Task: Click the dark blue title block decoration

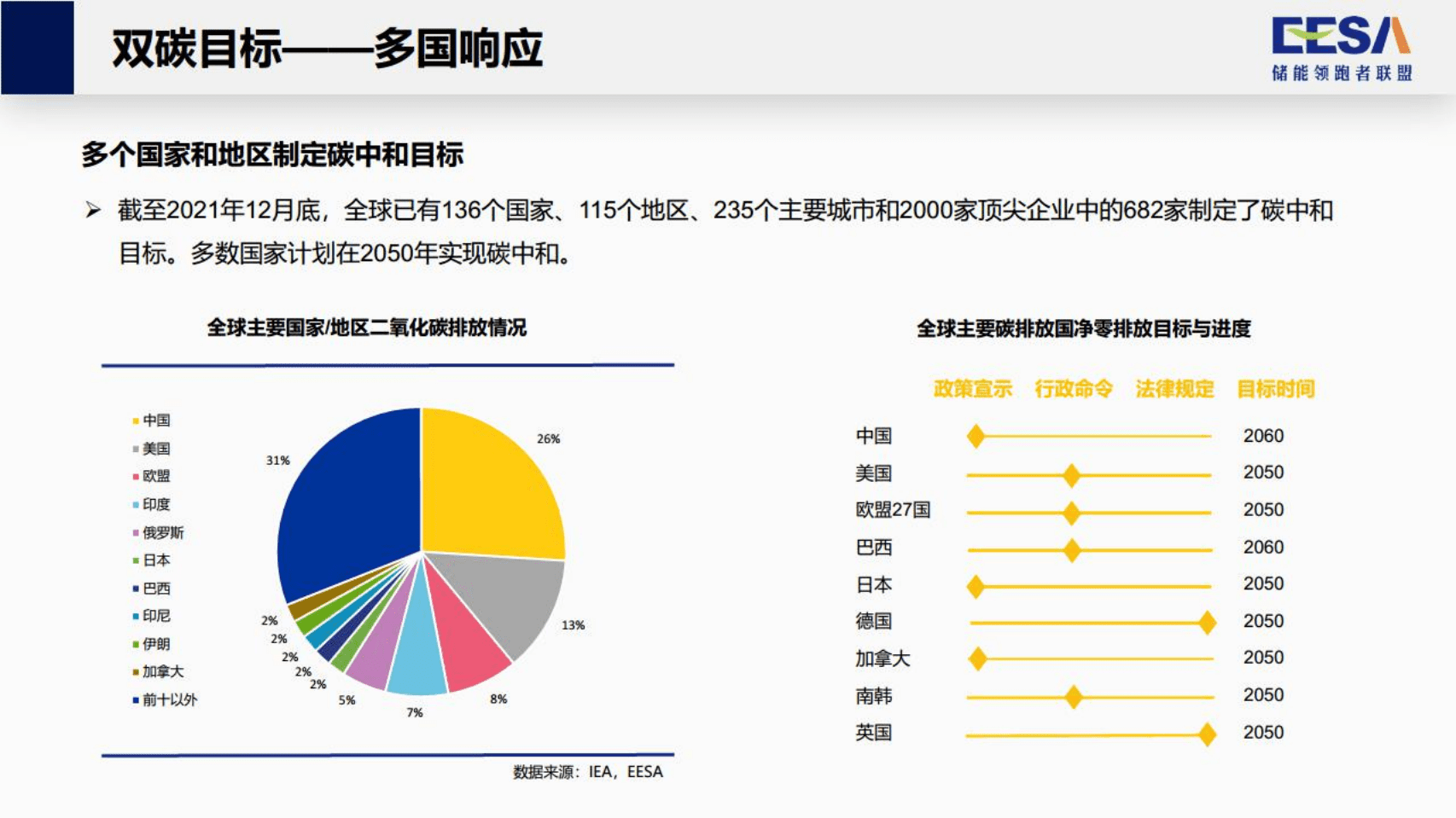Action: (x=38, y=47)
